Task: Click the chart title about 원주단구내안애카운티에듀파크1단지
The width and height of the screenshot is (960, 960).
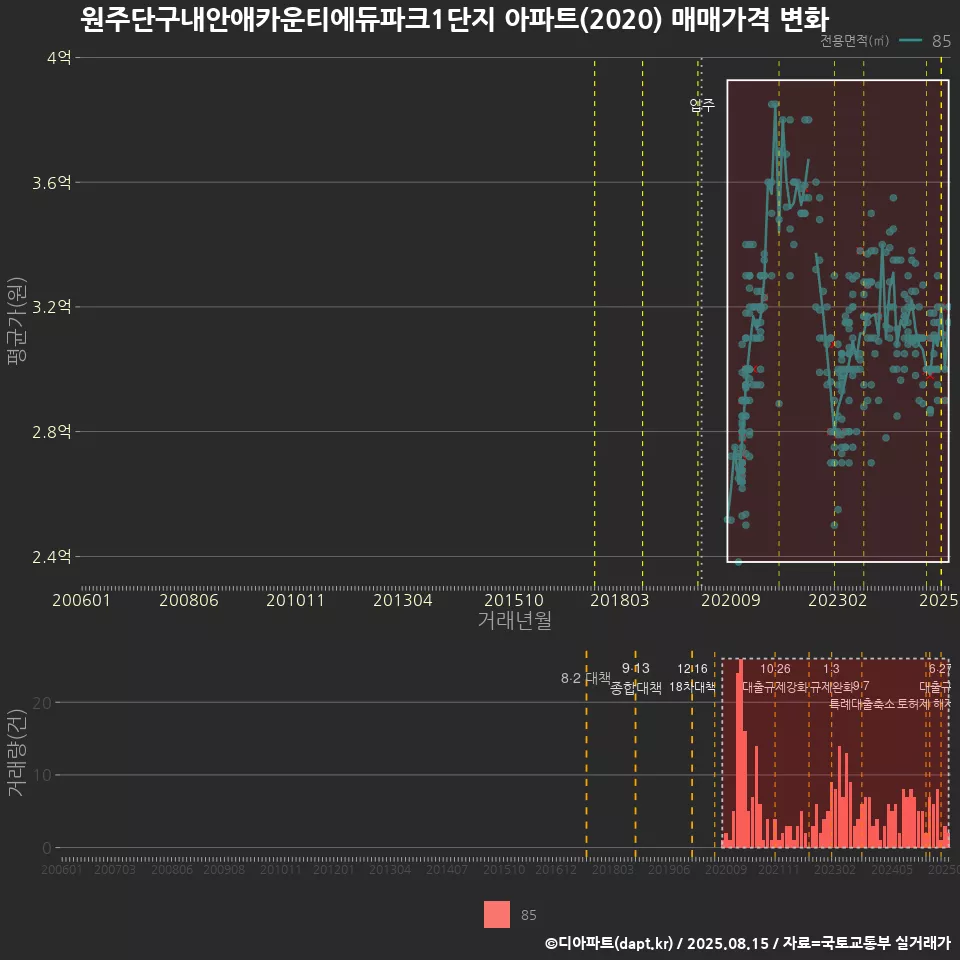Action: coord(454,20)
